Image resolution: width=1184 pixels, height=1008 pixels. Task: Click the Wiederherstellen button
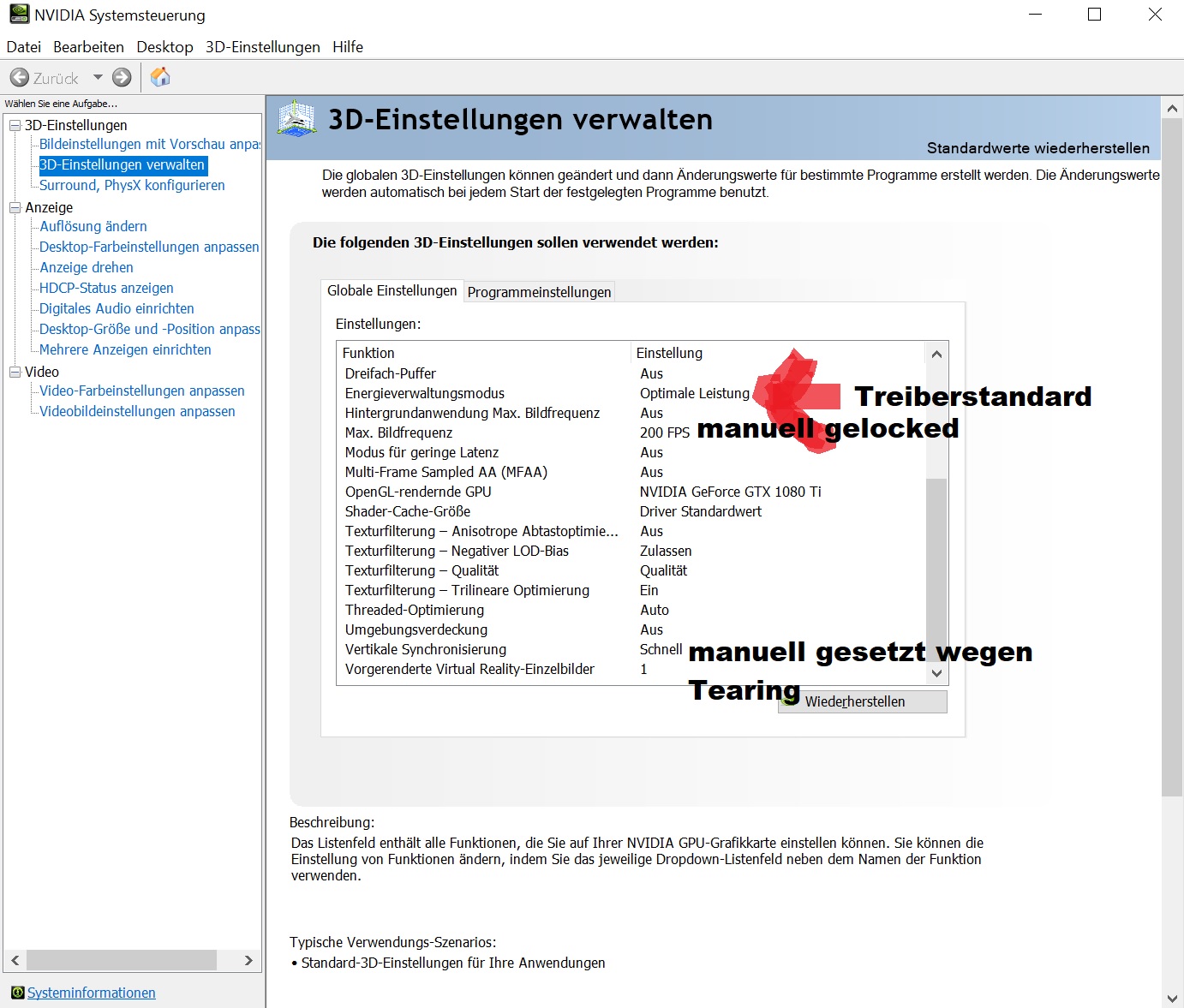pos(863,701)
